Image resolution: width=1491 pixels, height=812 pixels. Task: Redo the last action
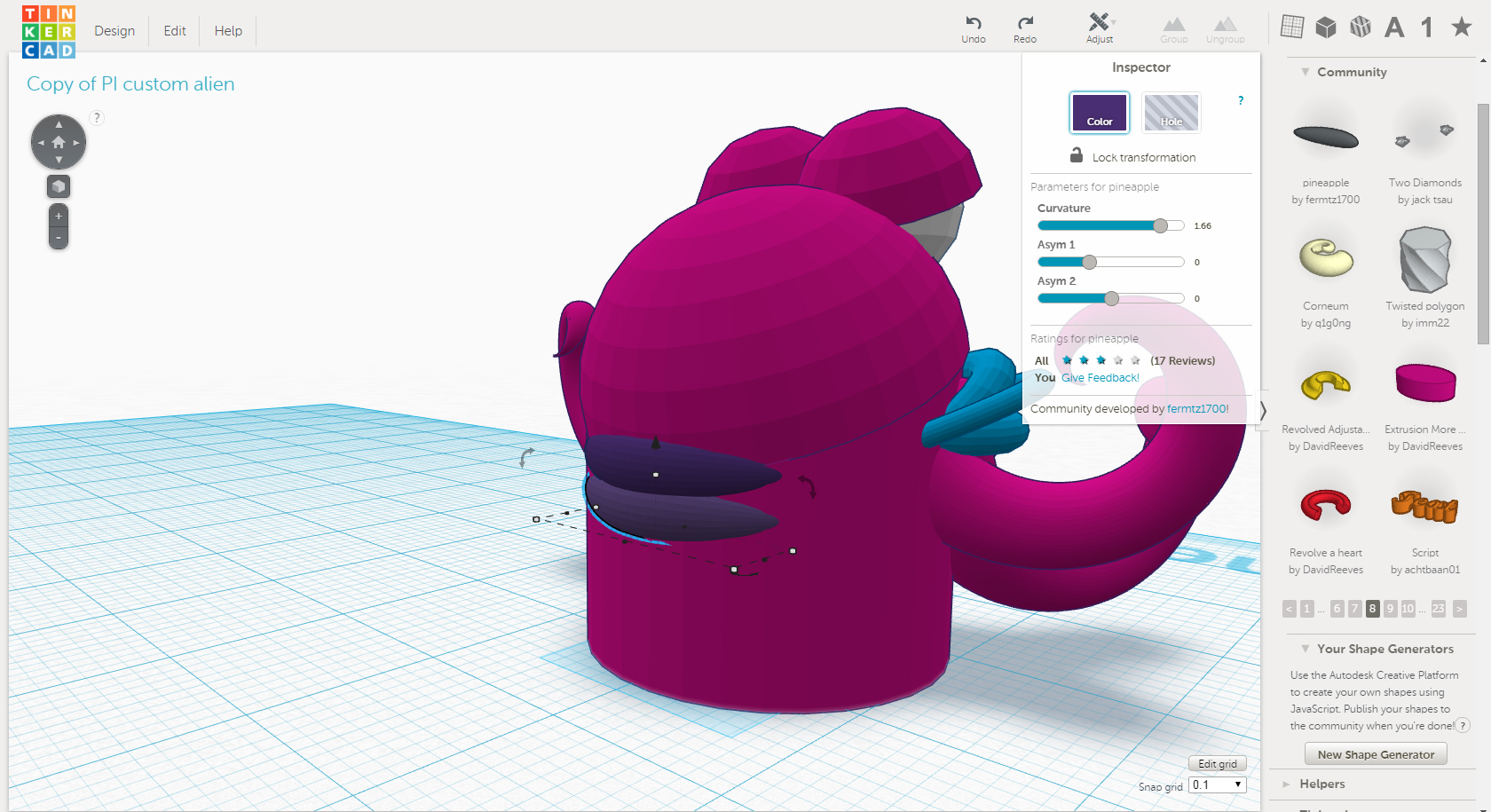click(x=1025, y=28)
